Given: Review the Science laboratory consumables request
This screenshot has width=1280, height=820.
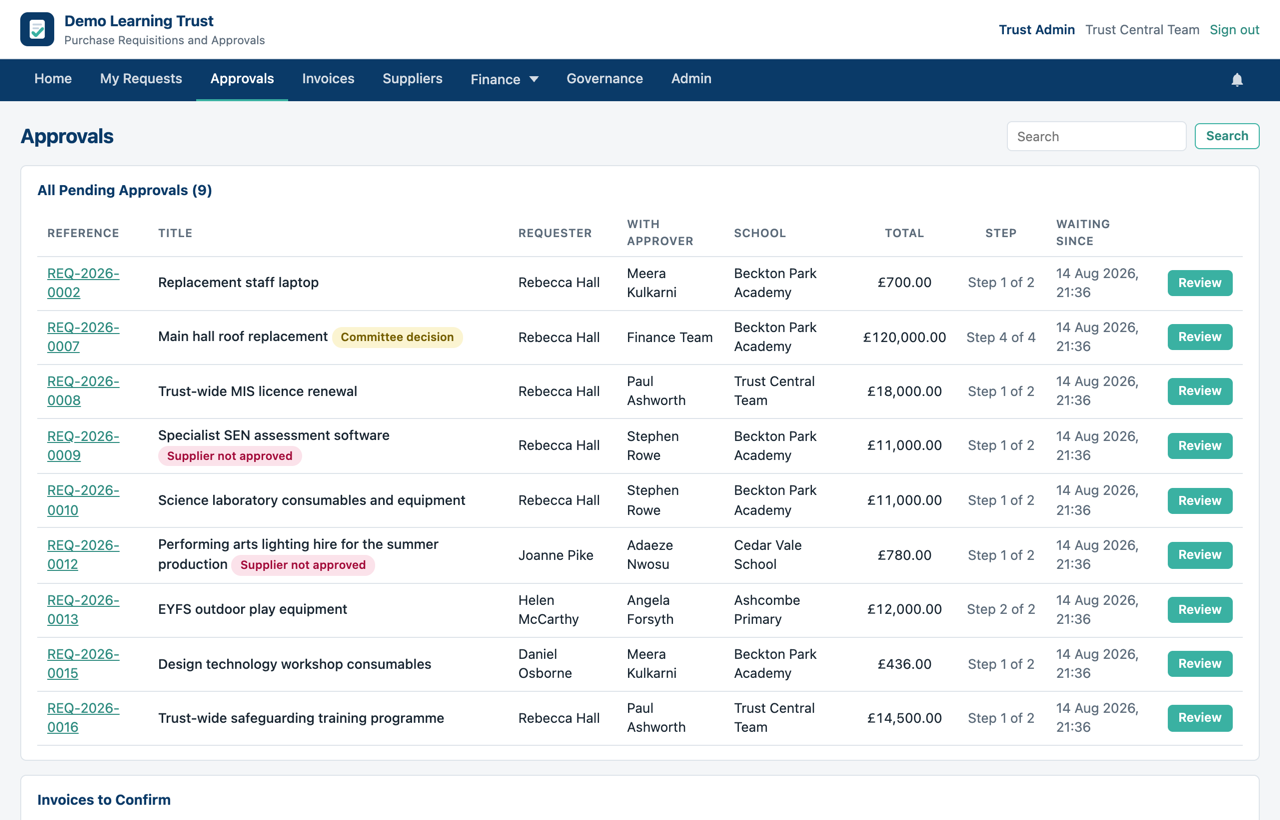Looking at the screenshot, I should click(x=1200, y=500).
